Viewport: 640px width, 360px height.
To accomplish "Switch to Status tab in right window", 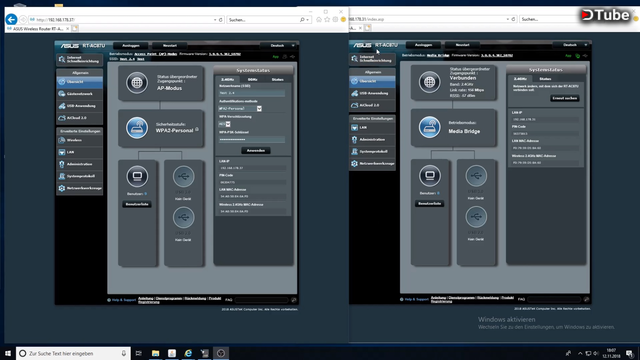I will 545,79.
